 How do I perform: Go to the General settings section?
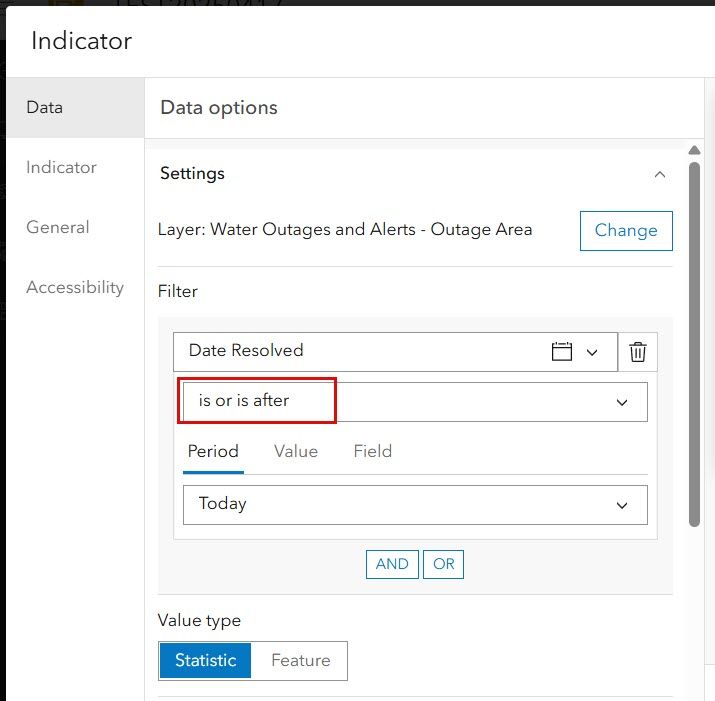tap(58, 227)
